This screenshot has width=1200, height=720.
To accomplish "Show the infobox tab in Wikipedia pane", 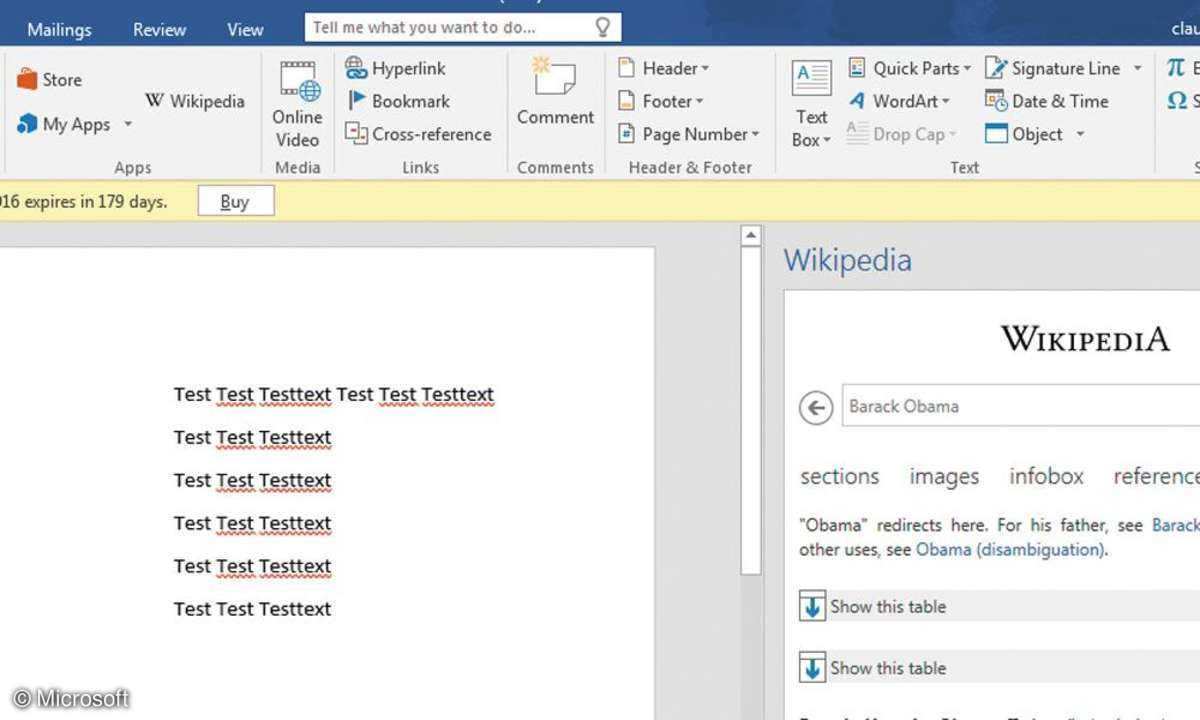I will (x=1046, y=477).
